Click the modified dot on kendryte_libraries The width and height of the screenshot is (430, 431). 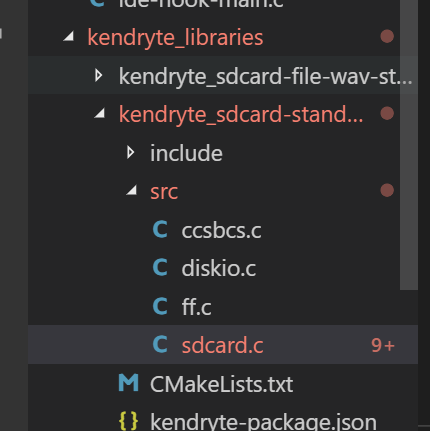(x=387, y=36)
